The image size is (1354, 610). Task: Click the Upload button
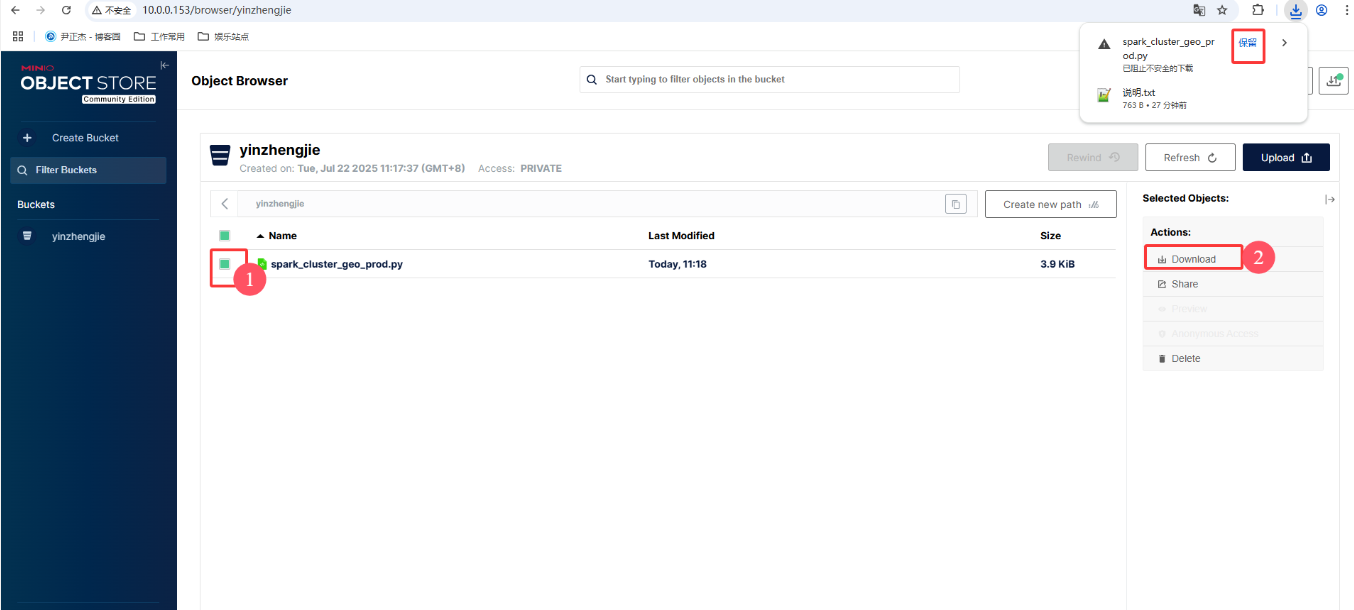tap(1286, 157)
